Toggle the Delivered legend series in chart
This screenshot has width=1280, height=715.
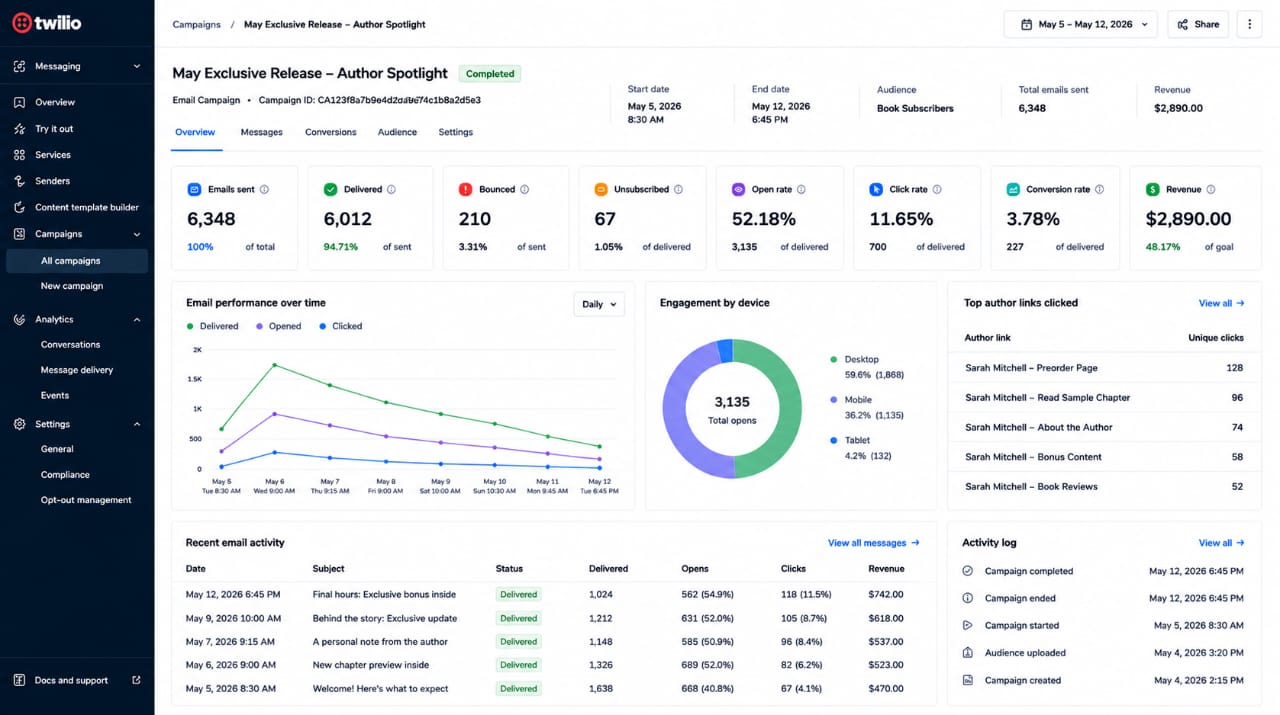[x=213, y=326]
